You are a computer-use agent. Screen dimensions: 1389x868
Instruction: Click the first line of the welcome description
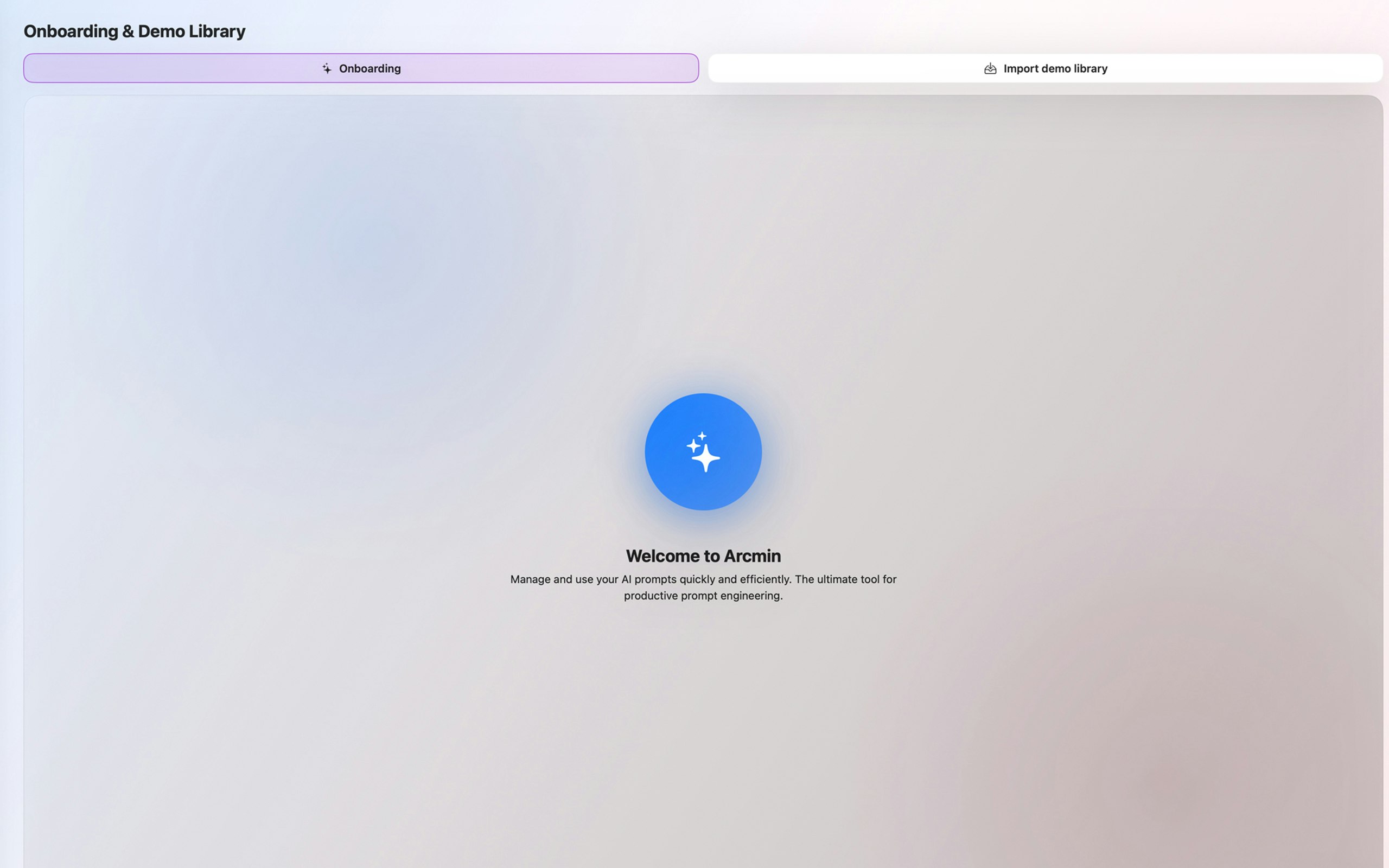point(703,579)
